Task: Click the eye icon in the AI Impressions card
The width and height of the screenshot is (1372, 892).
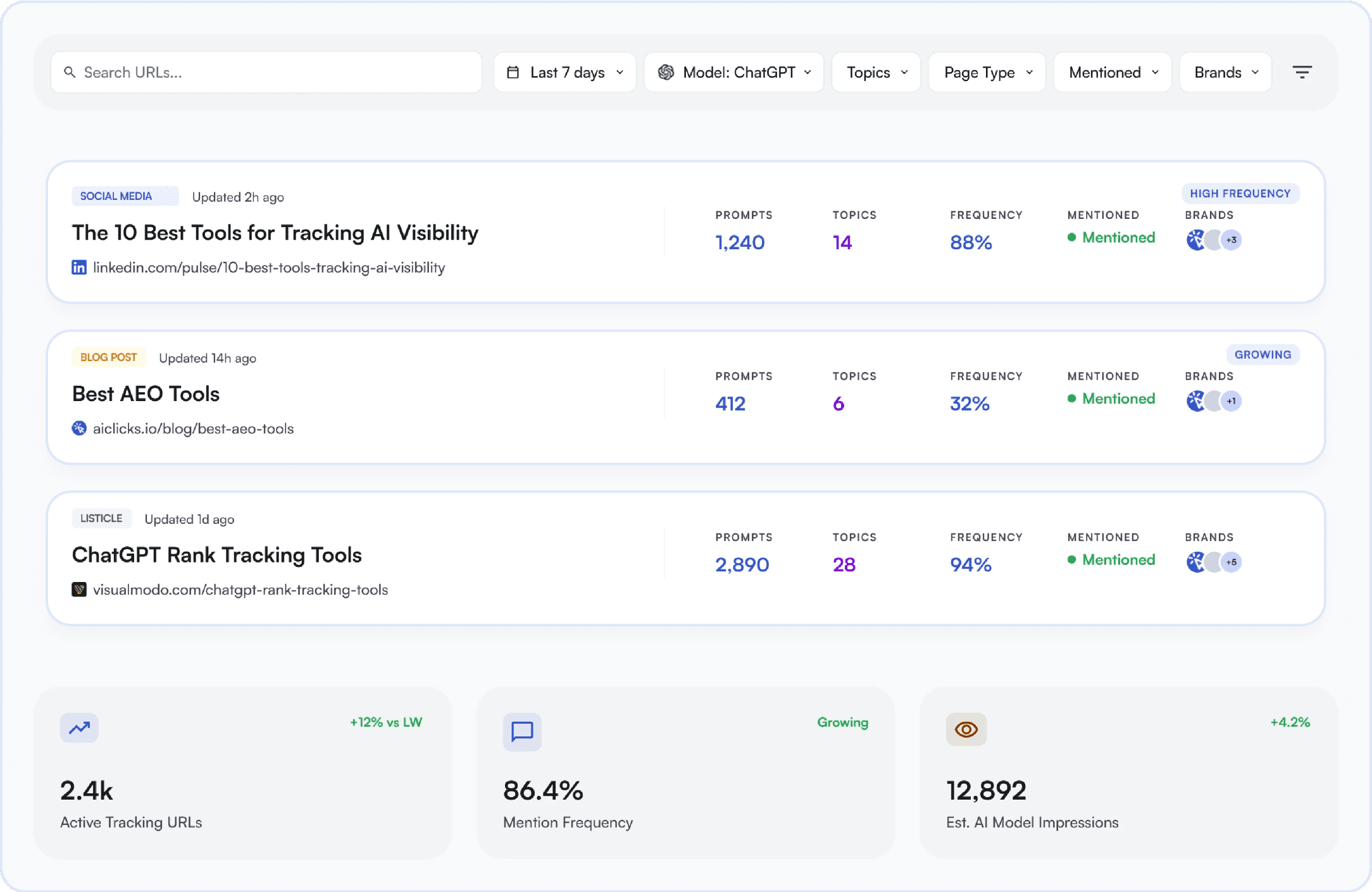Action: (x=966, y=729)
